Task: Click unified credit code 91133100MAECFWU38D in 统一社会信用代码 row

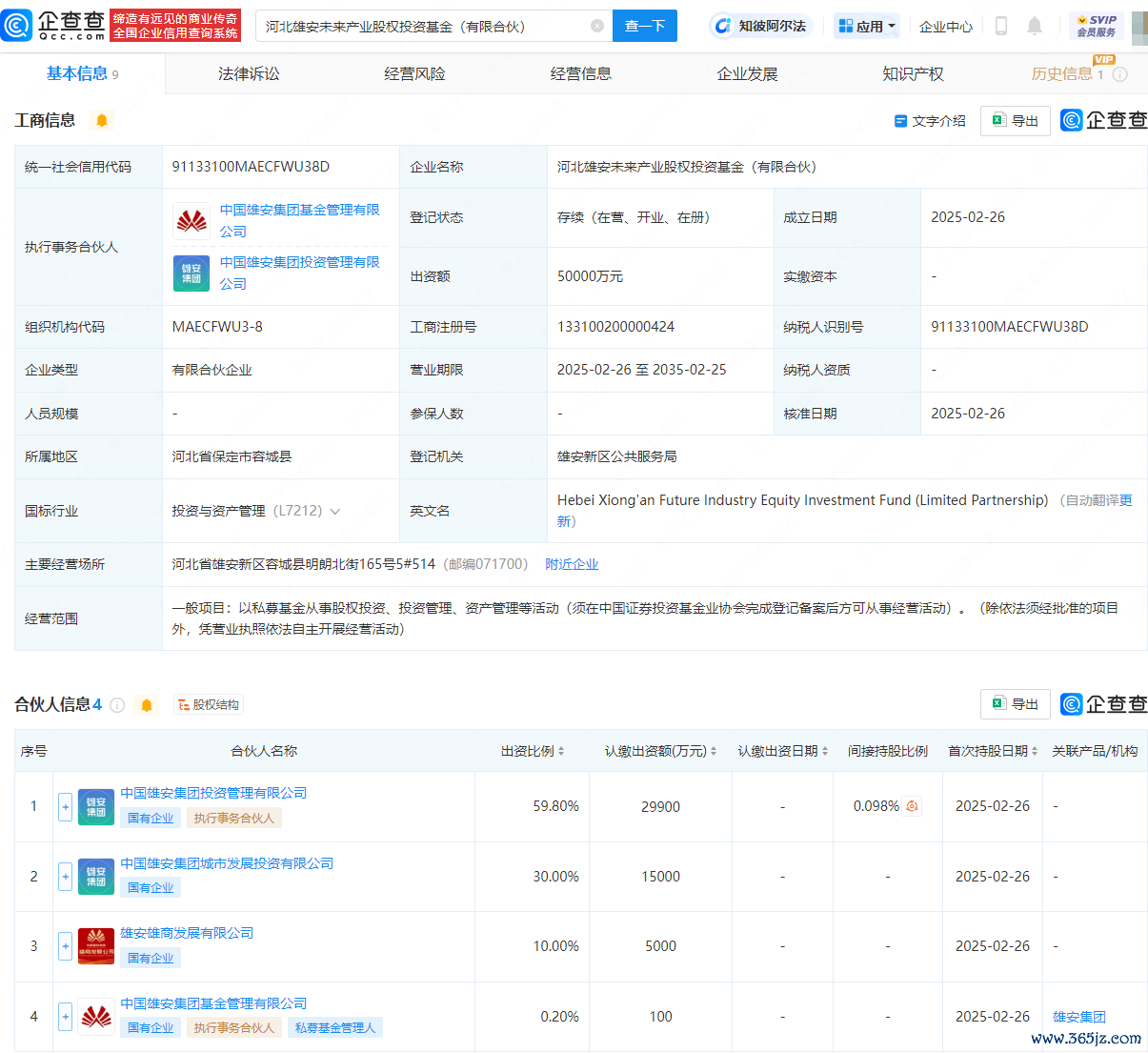Action: (251, 167)
